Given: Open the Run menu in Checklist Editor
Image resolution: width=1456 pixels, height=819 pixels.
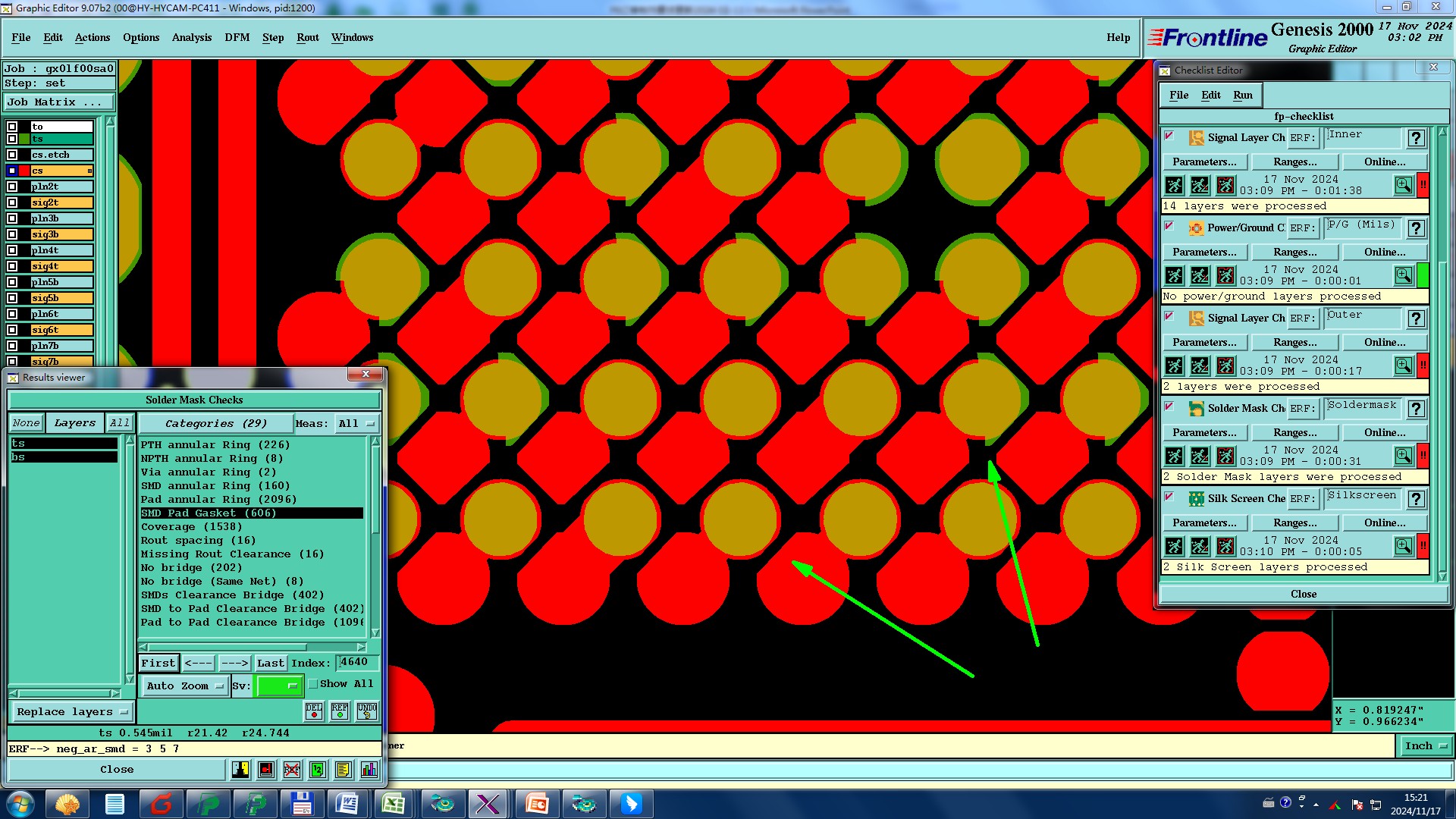Looking at the screenshot, I should coord(1242,95).
